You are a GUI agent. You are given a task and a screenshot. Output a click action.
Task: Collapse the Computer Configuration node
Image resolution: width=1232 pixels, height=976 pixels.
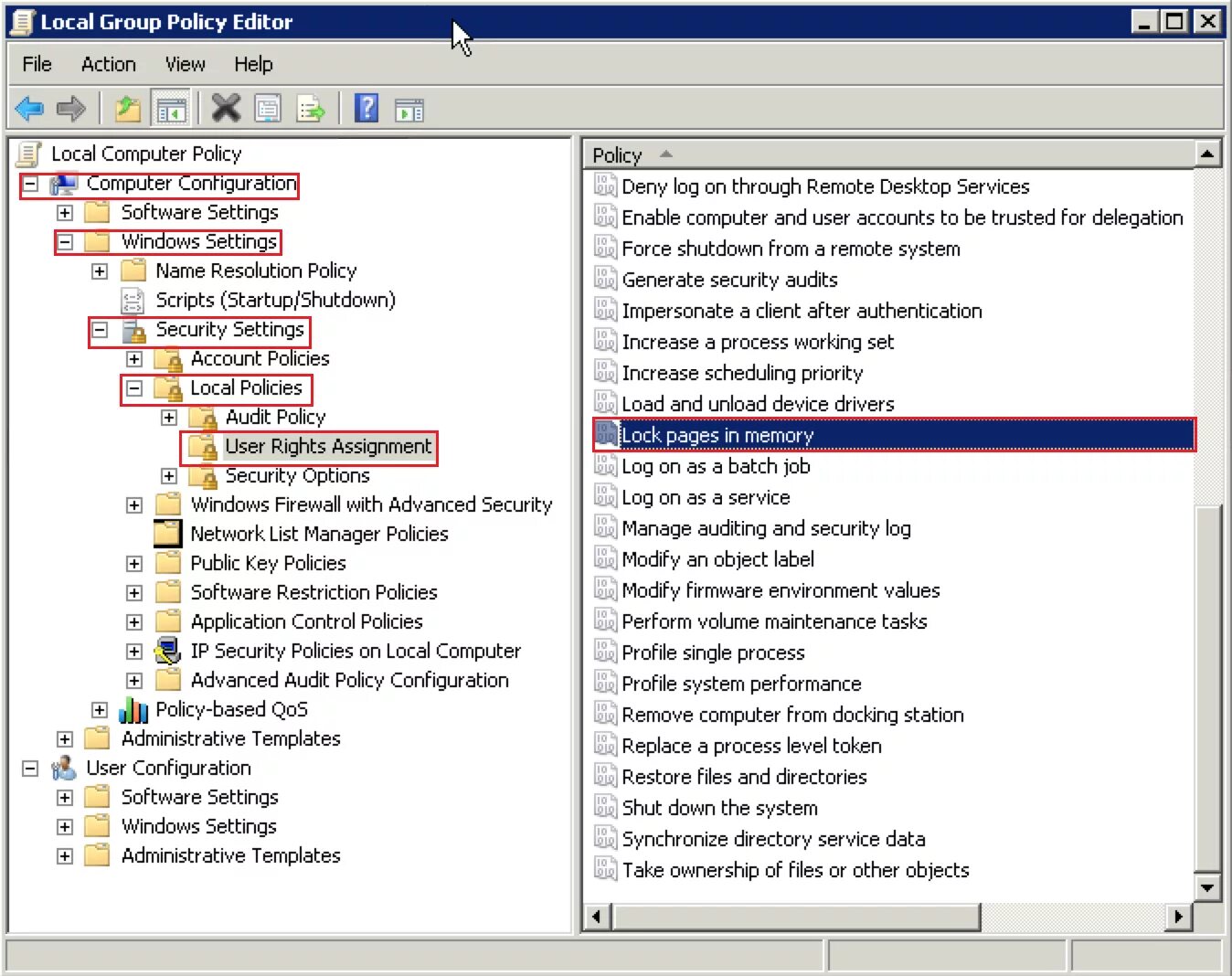coord(30,184)
